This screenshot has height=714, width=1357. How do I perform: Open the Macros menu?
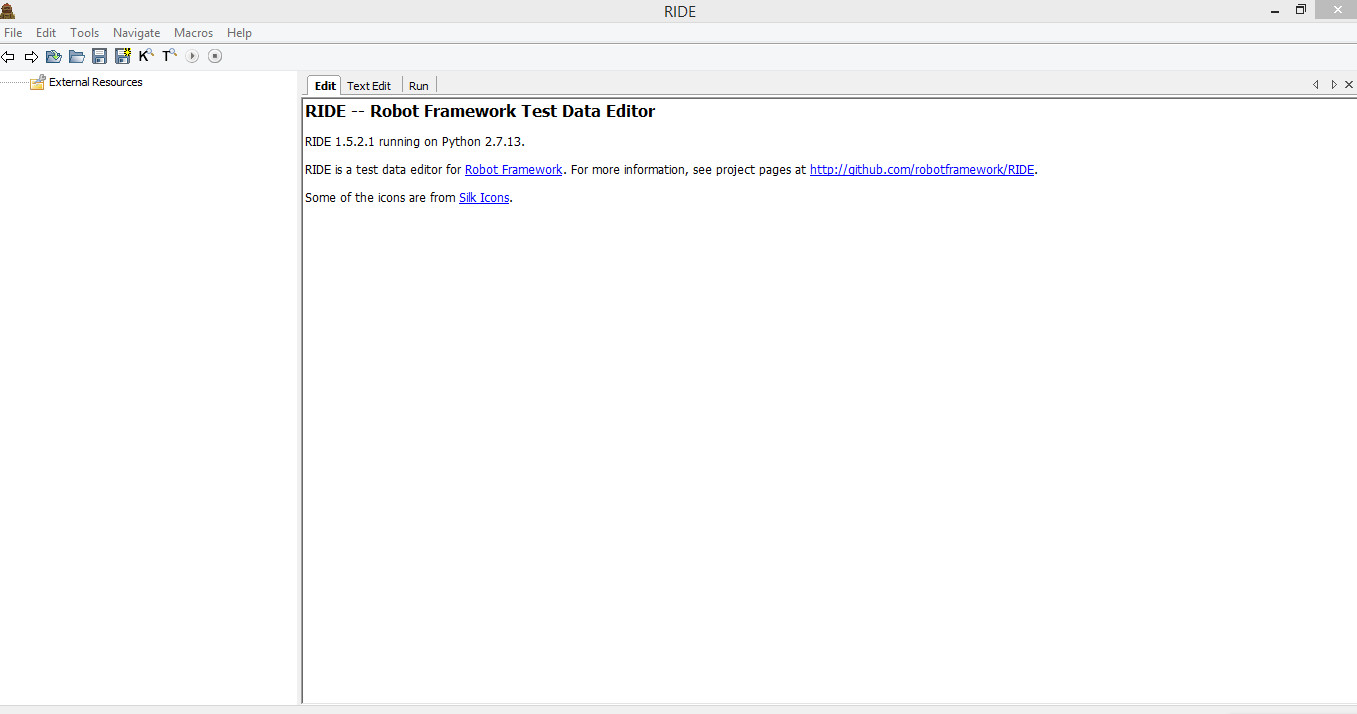click(x=193, y=33)
